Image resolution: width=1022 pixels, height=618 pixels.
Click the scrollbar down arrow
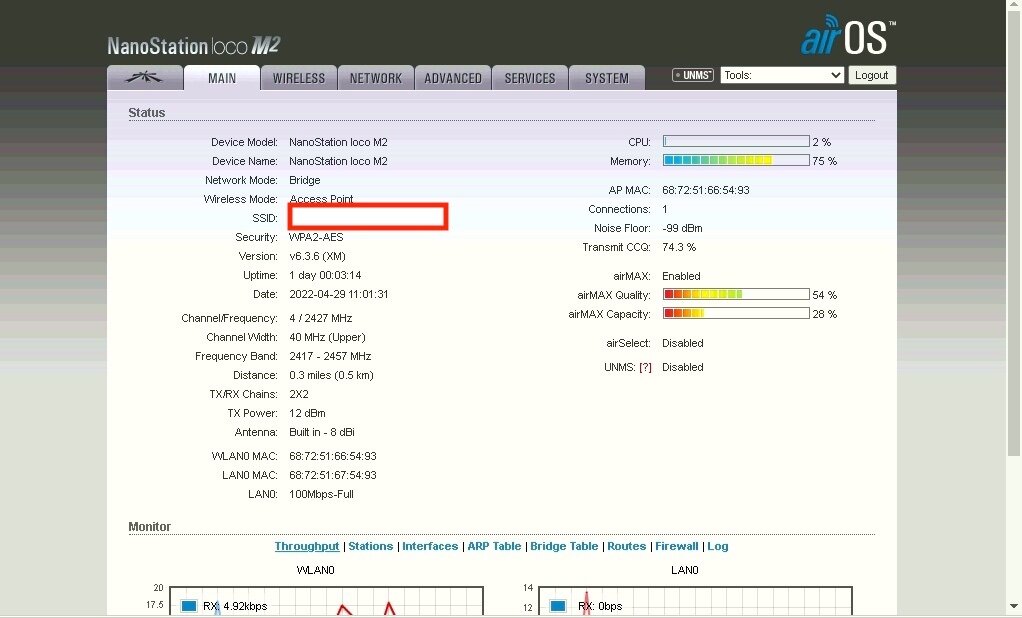(x=1014, y=608)
